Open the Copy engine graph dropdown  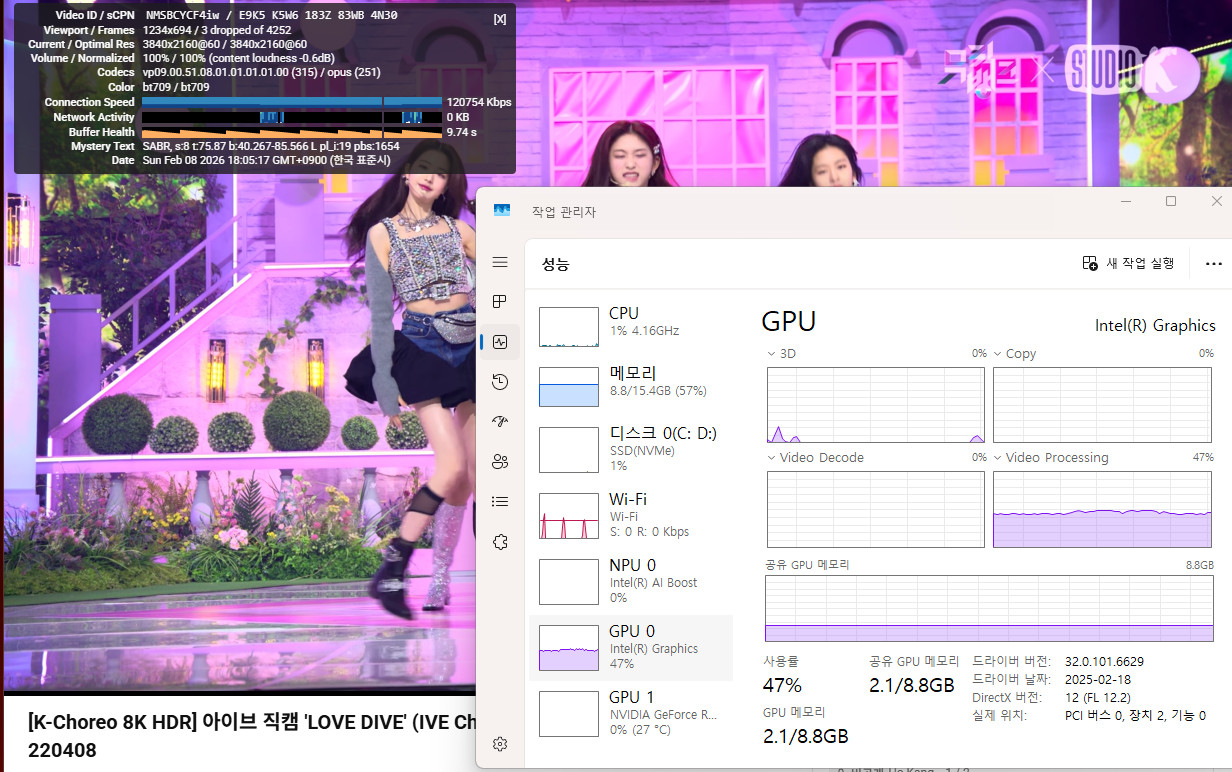click(998, 354)
